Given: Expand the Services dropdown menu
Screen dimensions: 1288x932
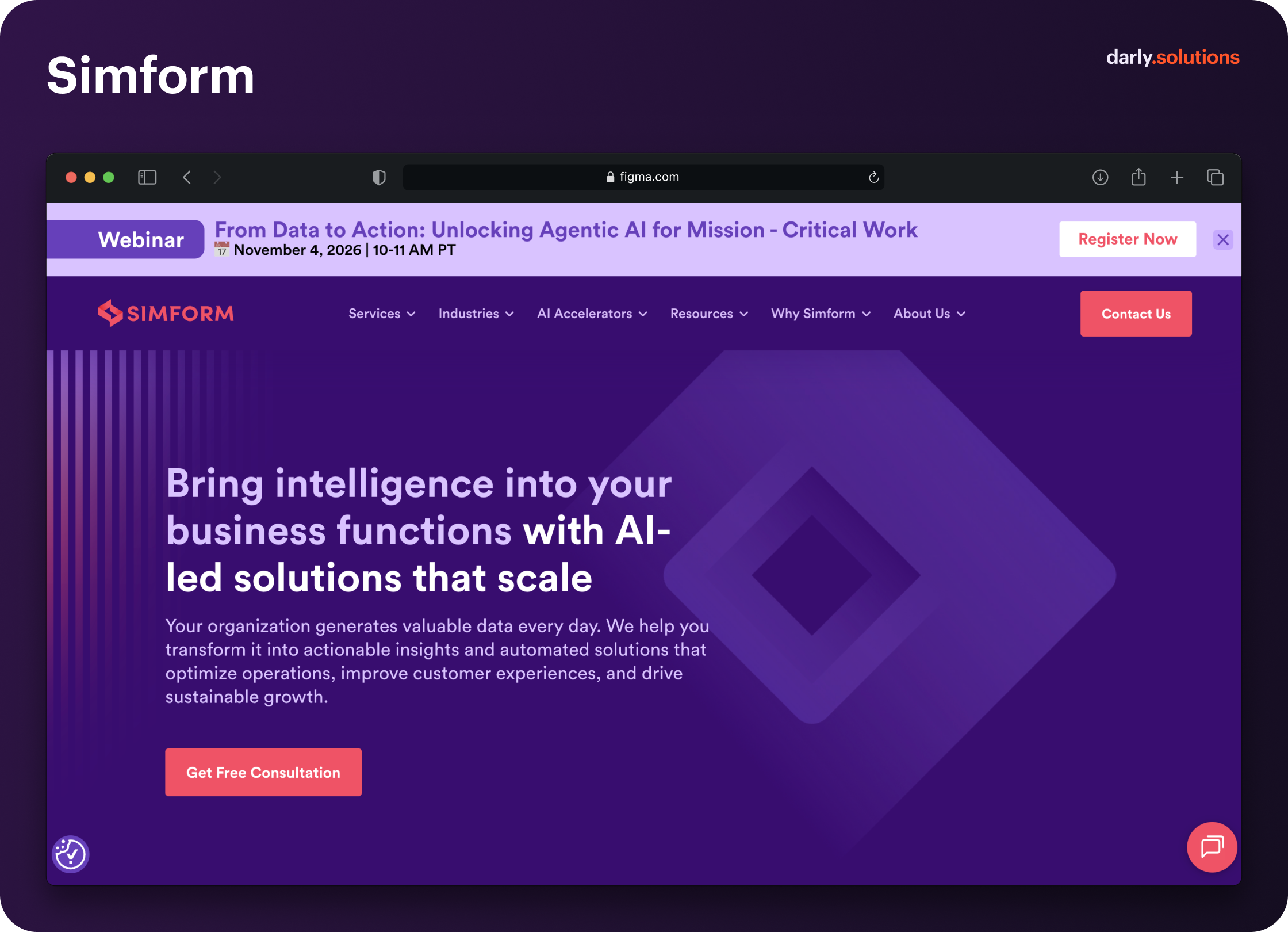Looking at the screenshot, I should (x=382, y=314).
